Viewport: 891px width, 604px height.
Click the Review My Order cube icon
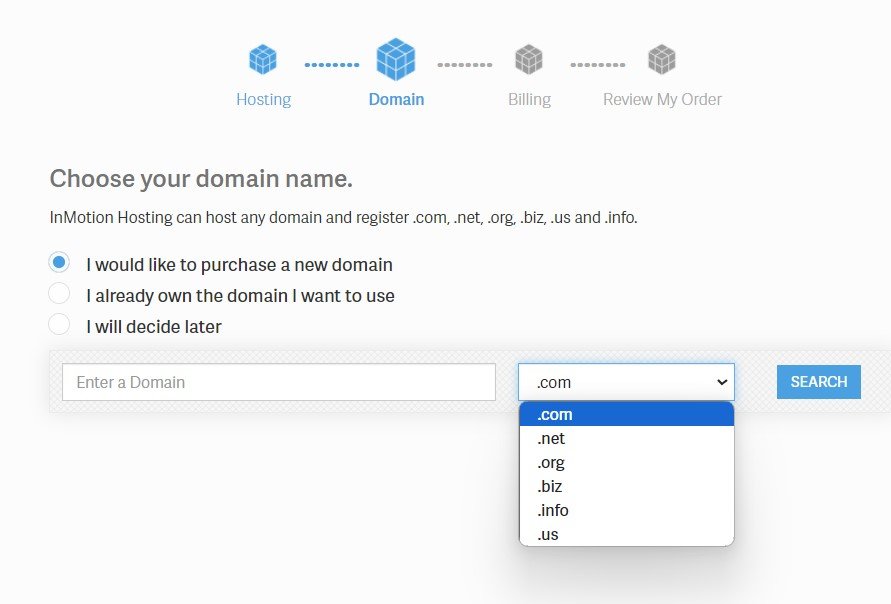point(662,59)
